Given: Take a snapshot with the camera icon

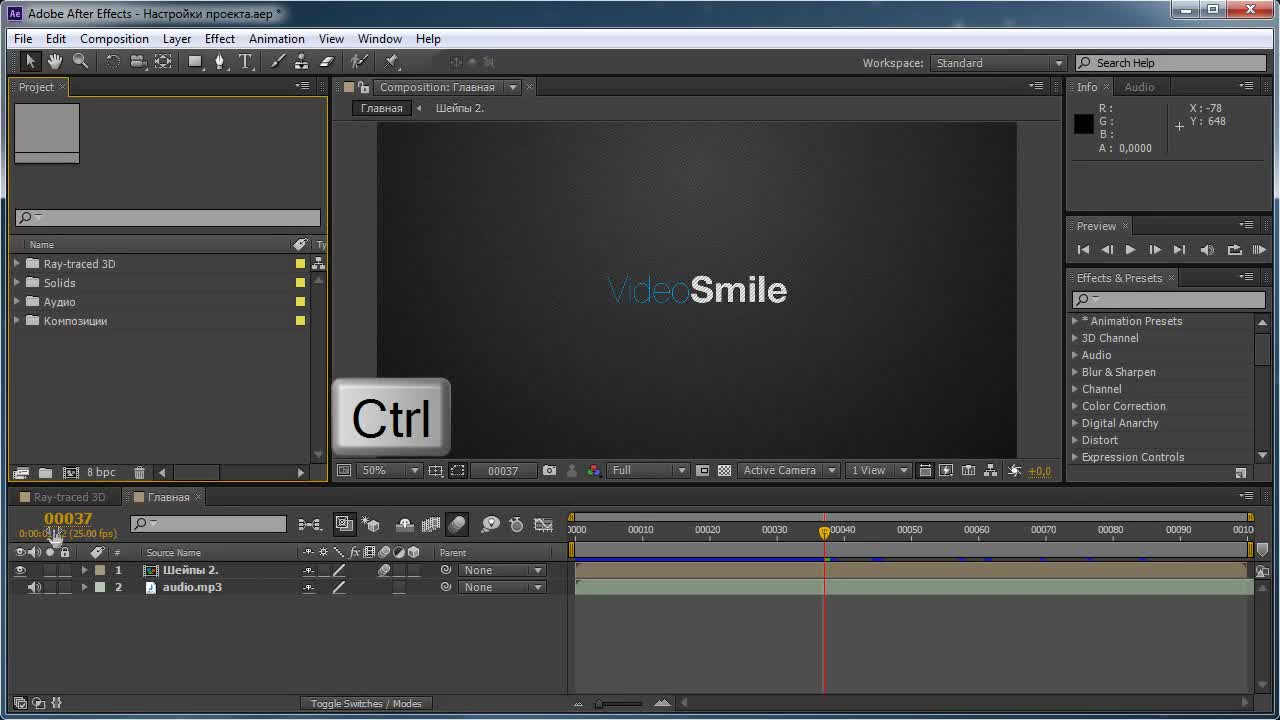Looking at the screenshot, I should coord(549,470).
